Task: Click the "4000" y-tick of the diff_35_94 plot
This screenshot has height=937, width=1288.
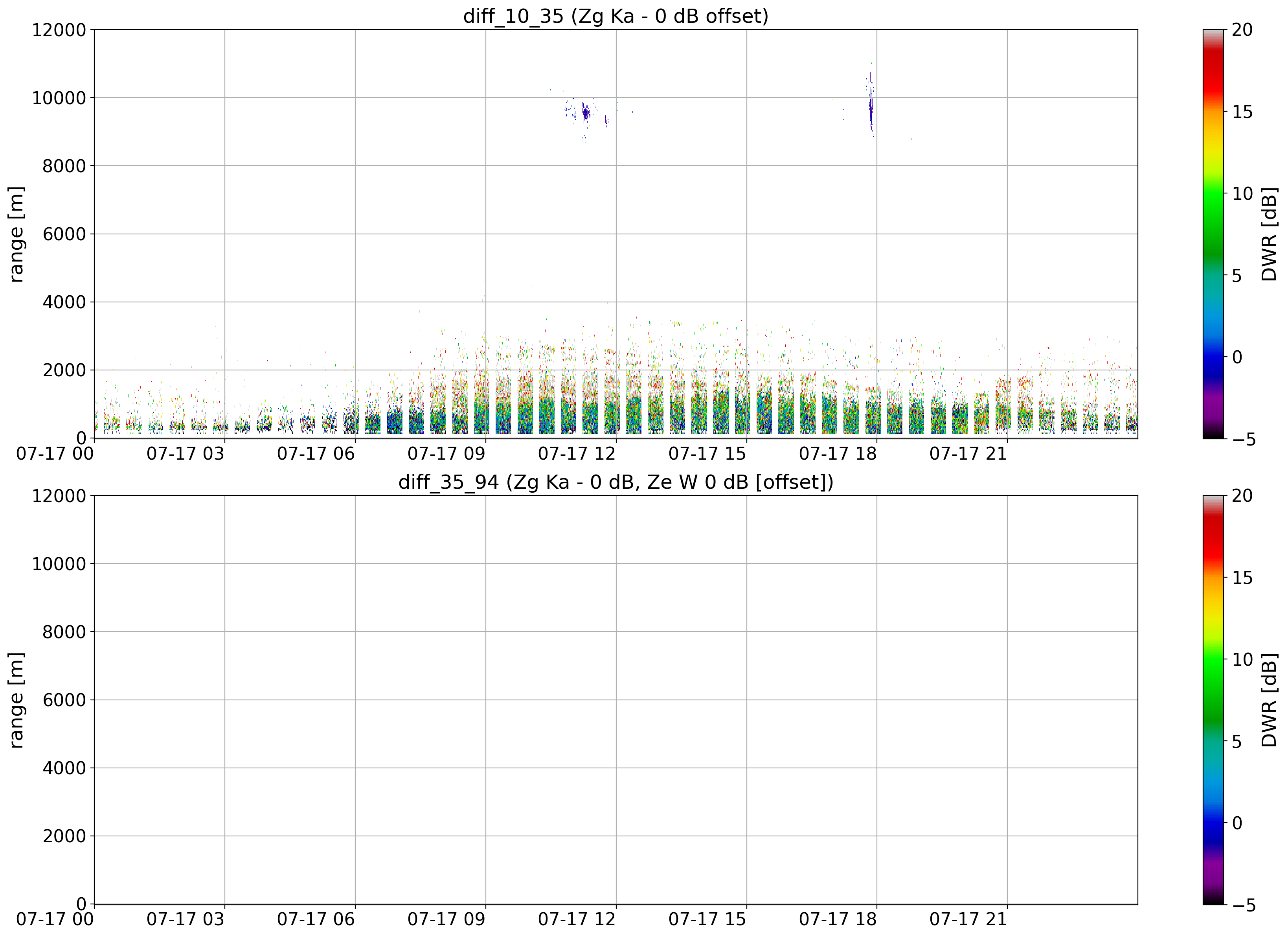Action: tap(64, 768)
